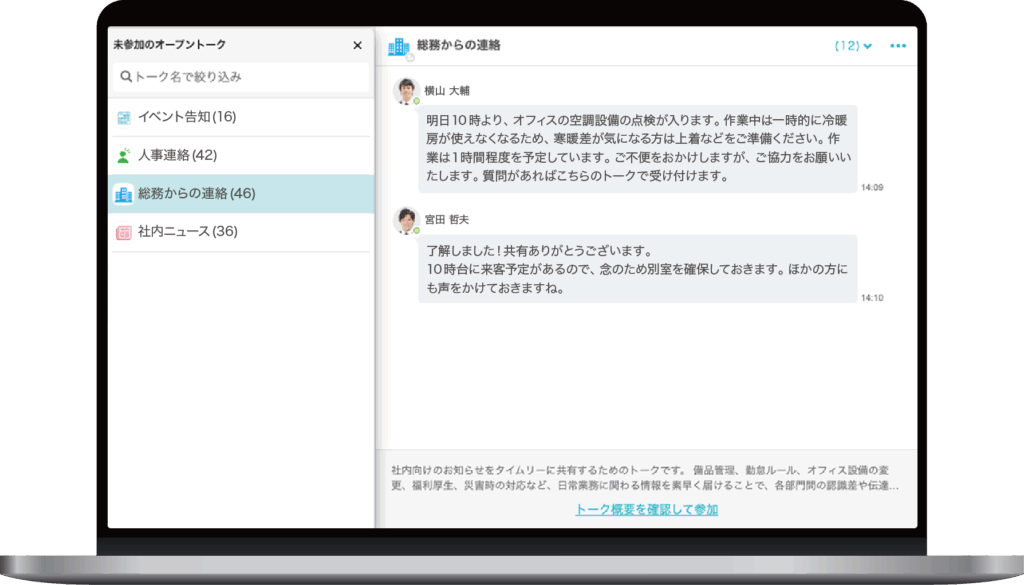Click the トーク概要を確認して参加 link

click(x=646, y=510)
